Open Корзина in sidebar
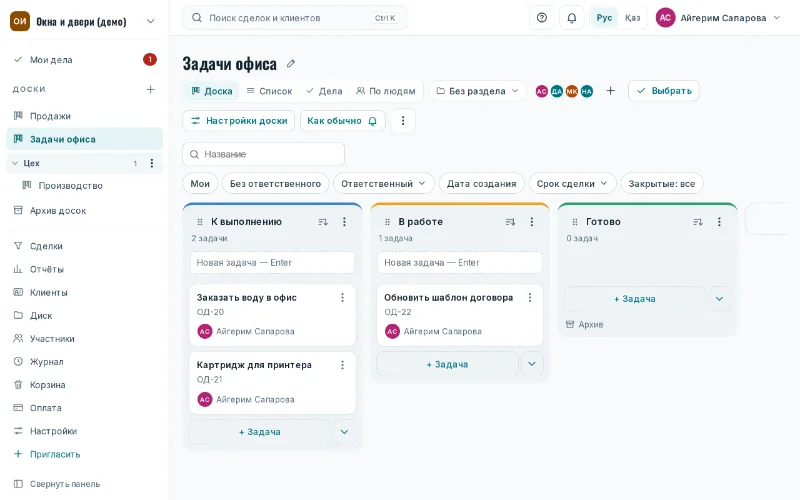The image size is (800, 500). 84,385
